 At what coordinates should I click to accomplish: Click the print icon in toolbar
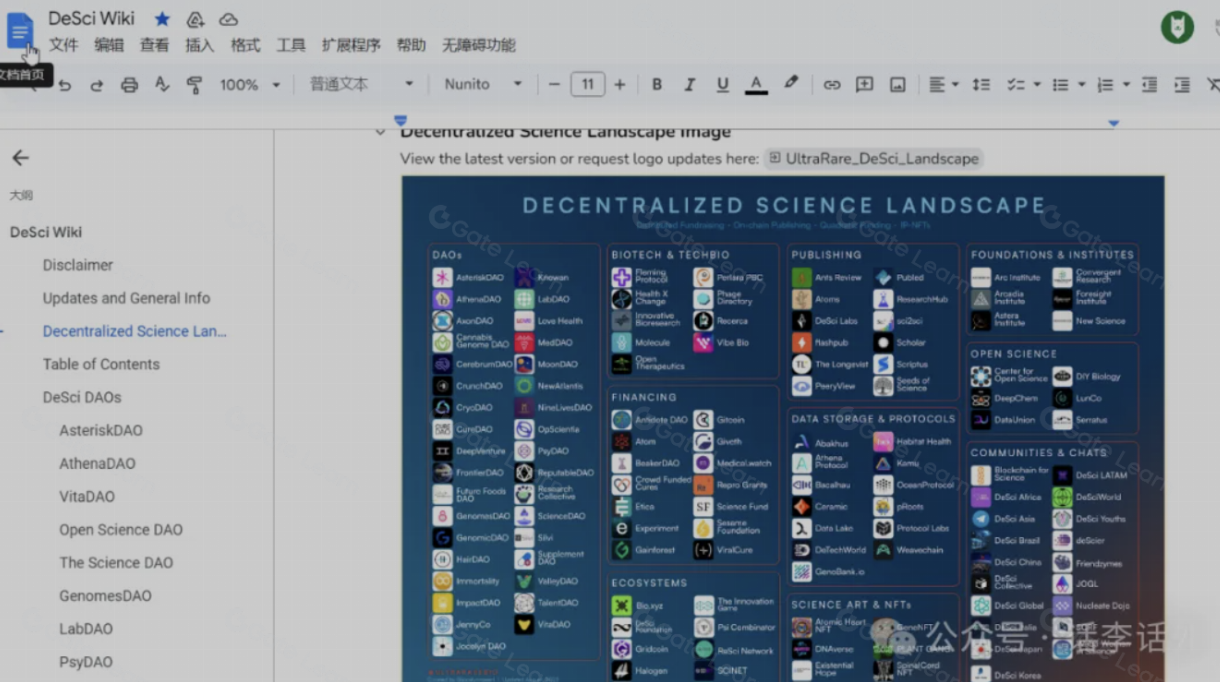point(129,85)
